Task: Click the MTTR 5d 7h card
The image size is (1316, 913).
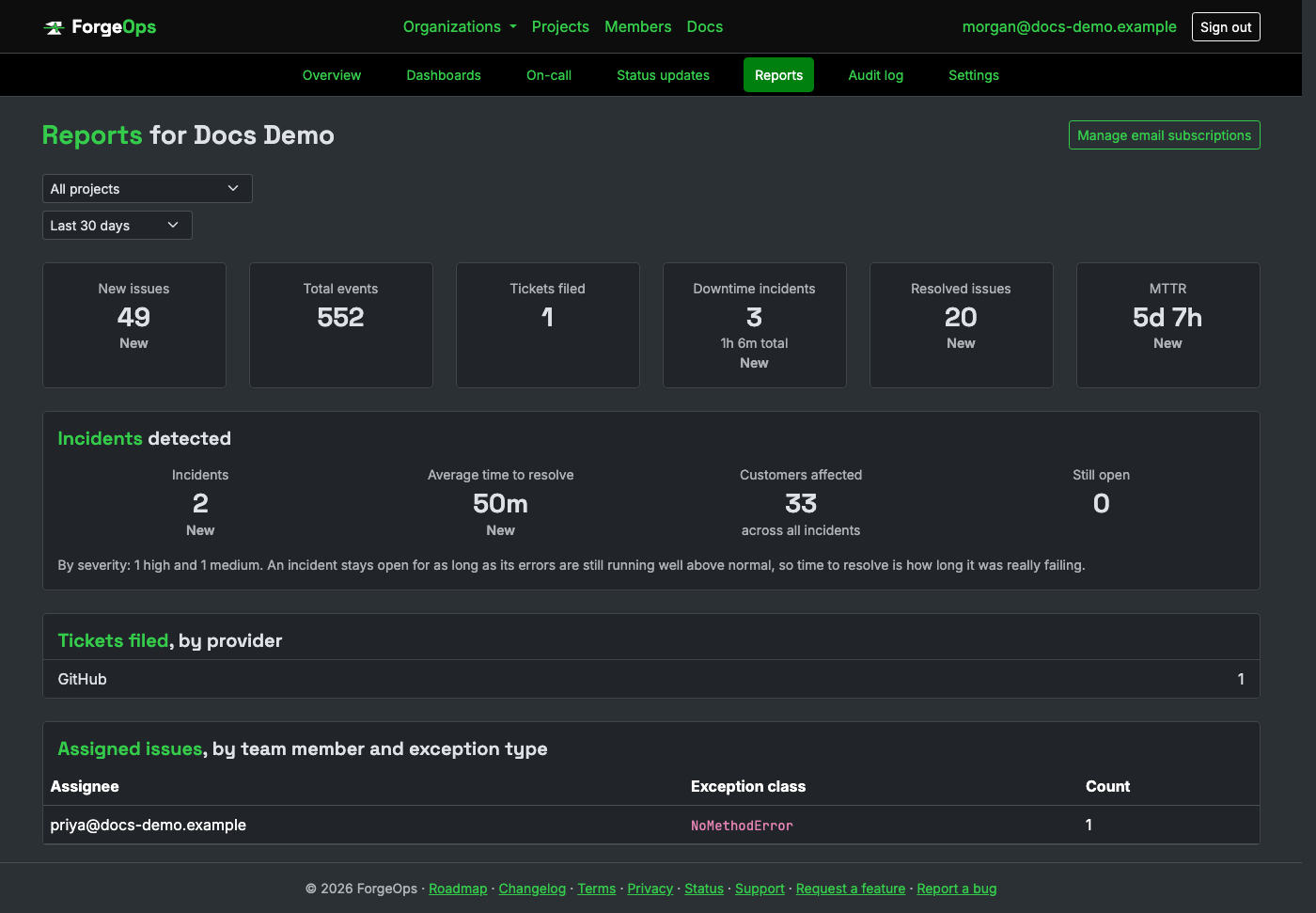Action: click(1168, 325)
